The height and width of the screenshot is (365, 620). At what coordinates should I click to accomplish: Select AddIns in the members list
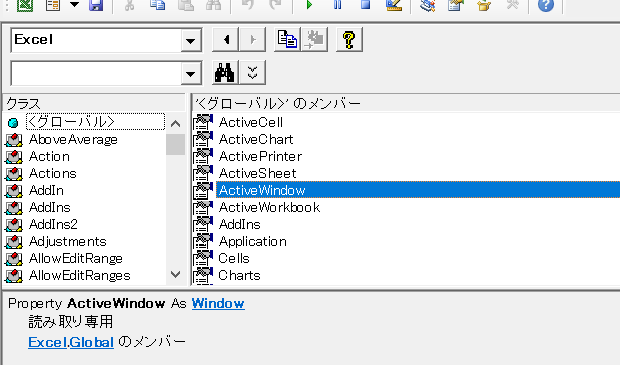click(x=239, y=225)
